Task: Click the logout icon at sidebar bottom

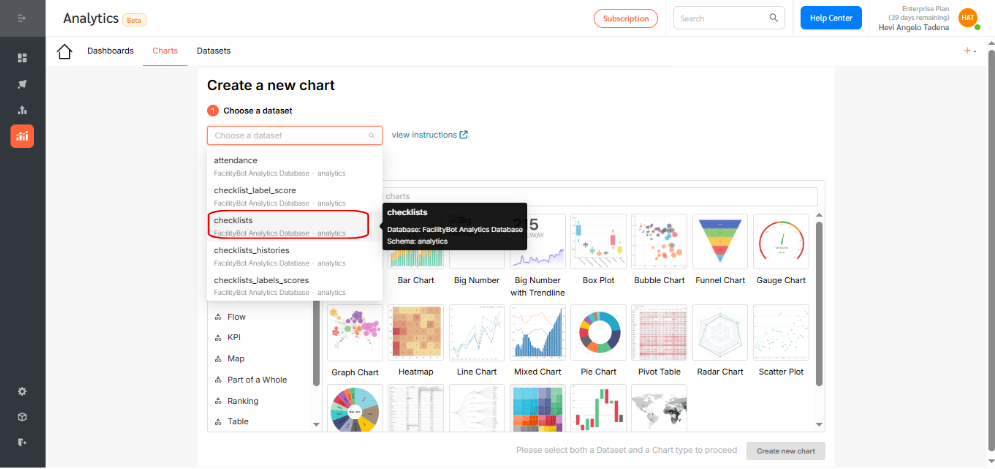Action: point(22,442)
